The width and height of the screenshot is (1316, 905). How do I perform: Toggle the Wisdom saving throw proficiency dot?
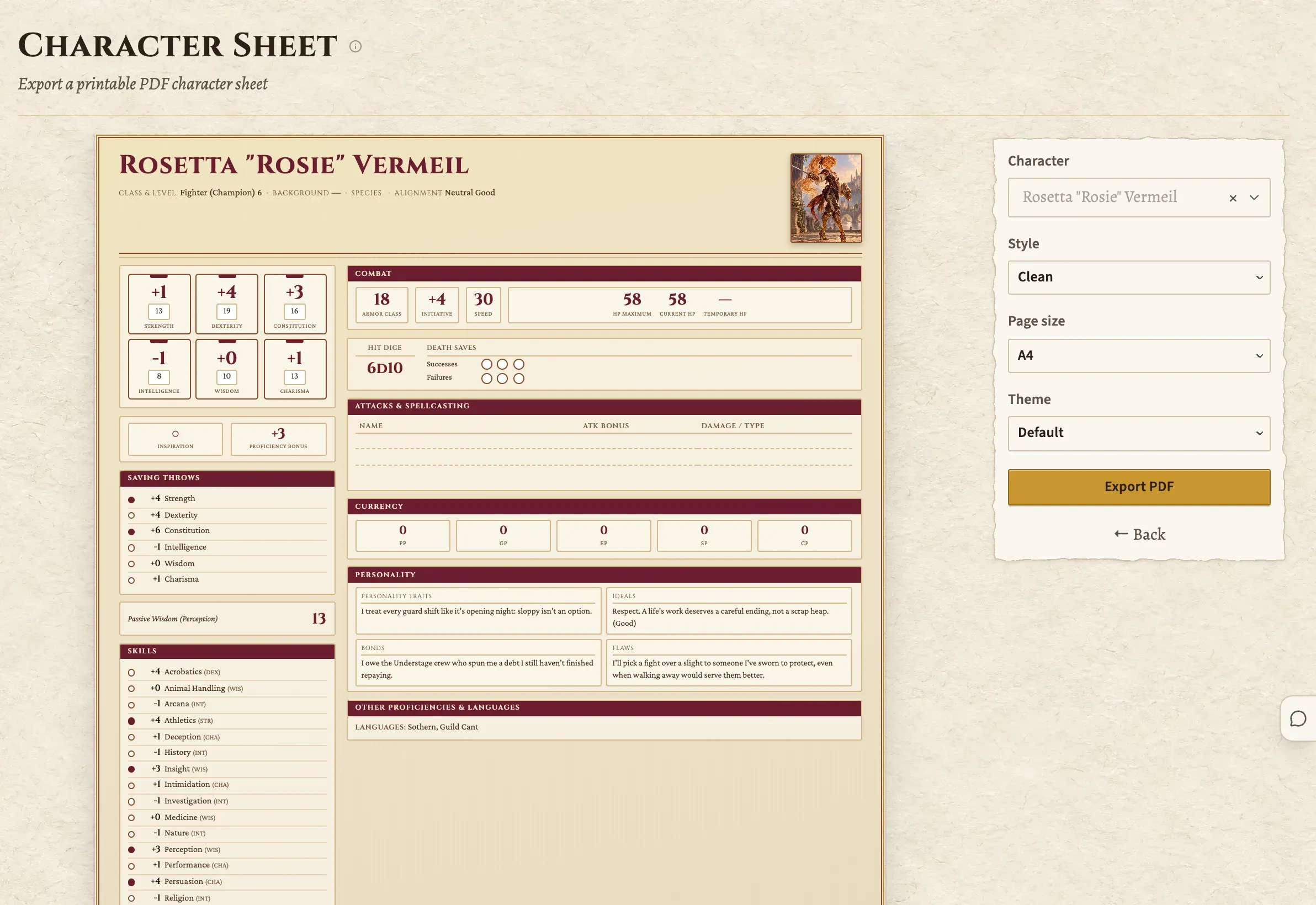[131, 563]
